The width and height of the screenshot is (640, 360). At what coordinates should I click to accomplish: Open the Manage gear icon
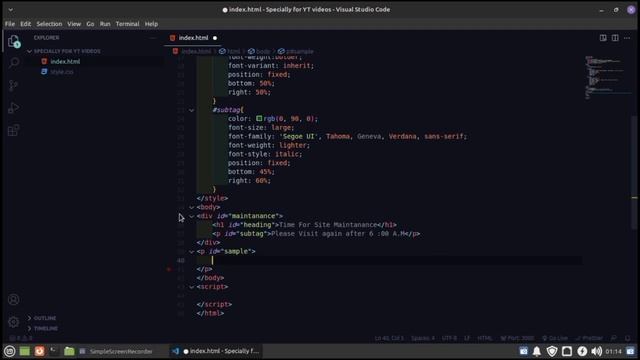[x=13, y=322]
